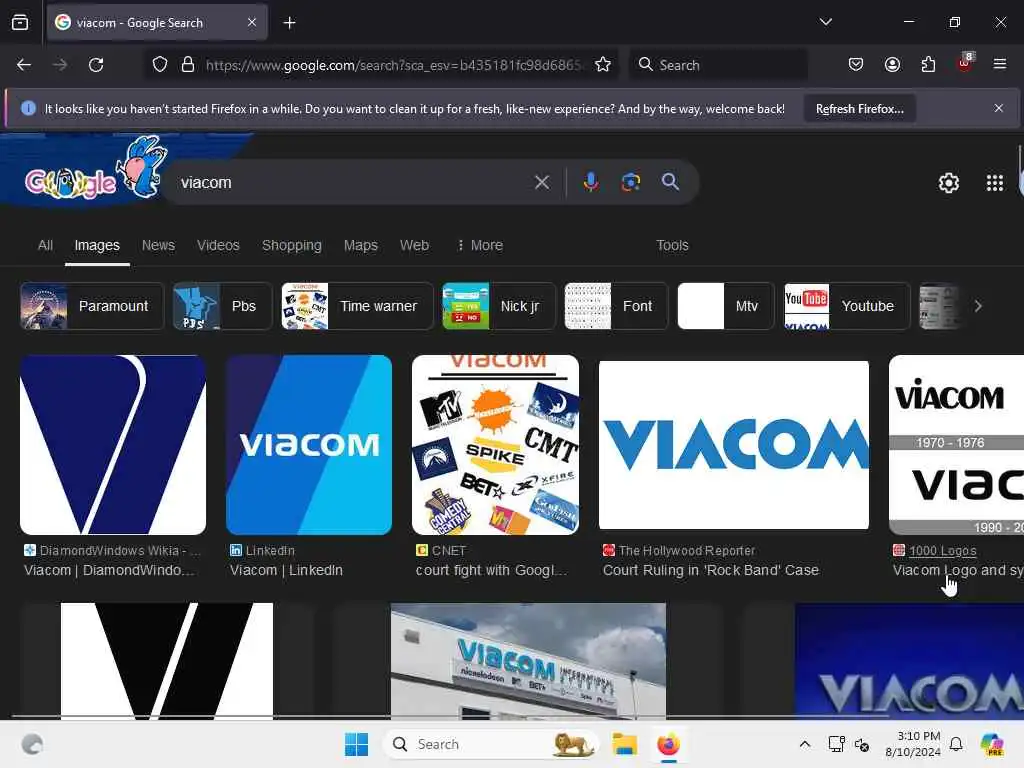
Task: Show more suggestion chips with the arrow
Action: coord(978,306)
